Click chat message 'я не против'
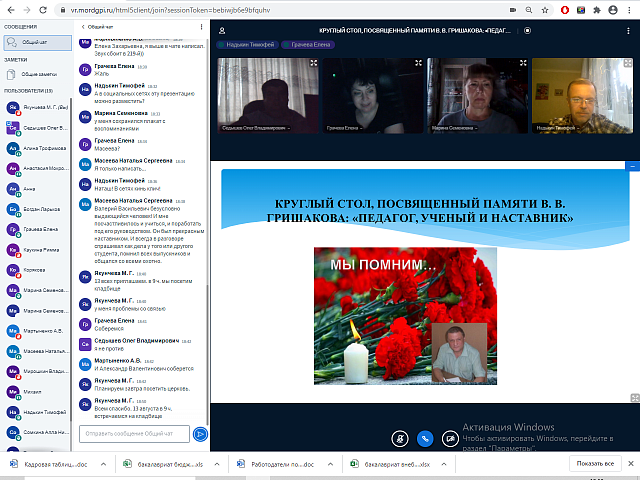 tap(109, 349)
